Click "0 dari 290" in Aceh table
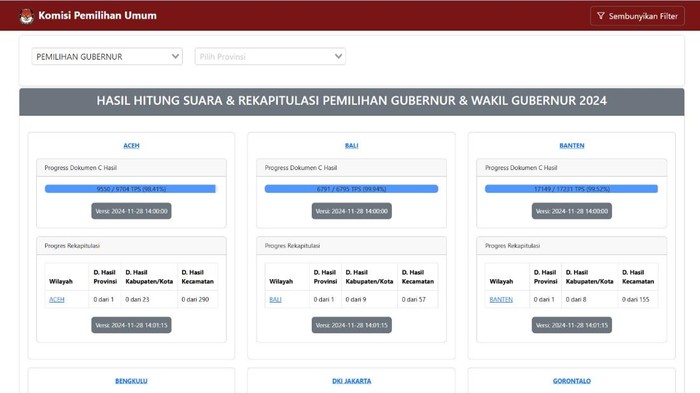 195,300
